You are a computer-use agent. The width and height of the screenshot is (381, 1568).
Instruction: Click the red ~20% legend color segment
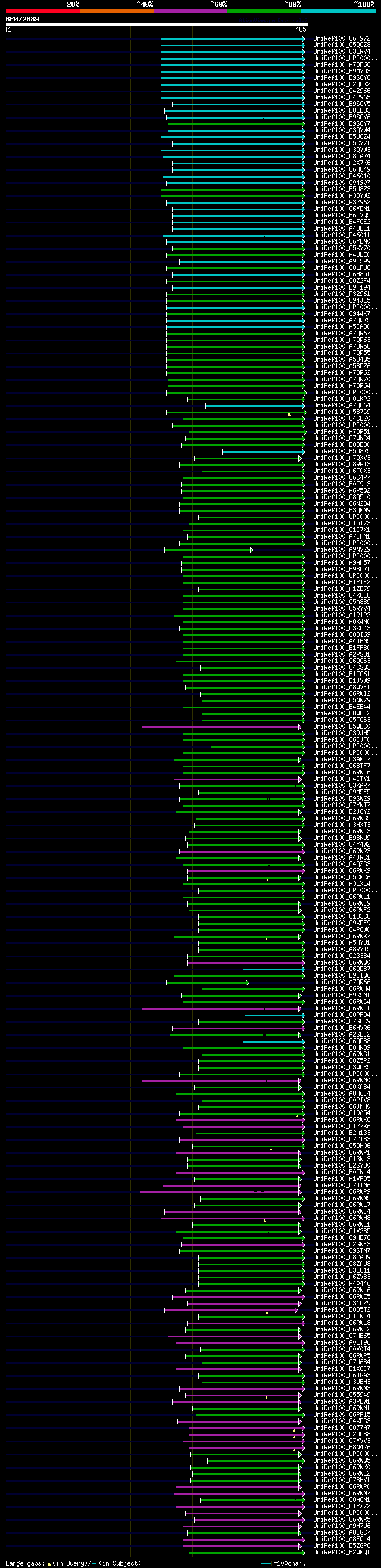(43, 11)
